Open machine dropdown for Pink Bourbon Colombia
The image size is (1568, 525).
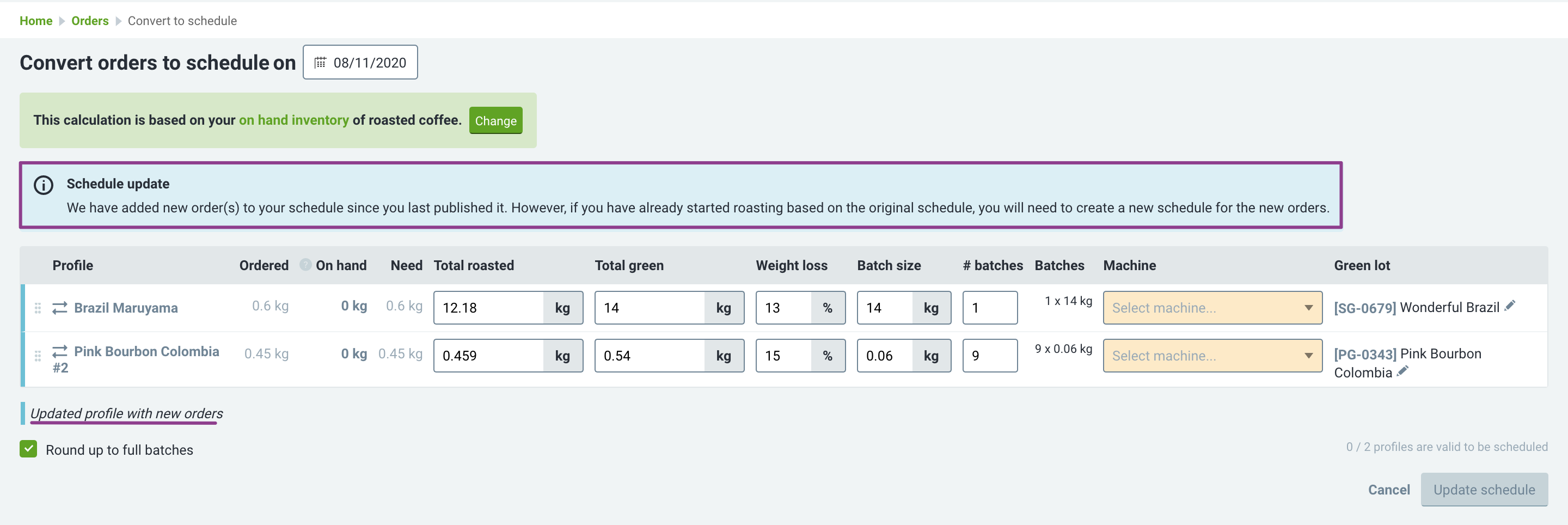point(1212,356)
